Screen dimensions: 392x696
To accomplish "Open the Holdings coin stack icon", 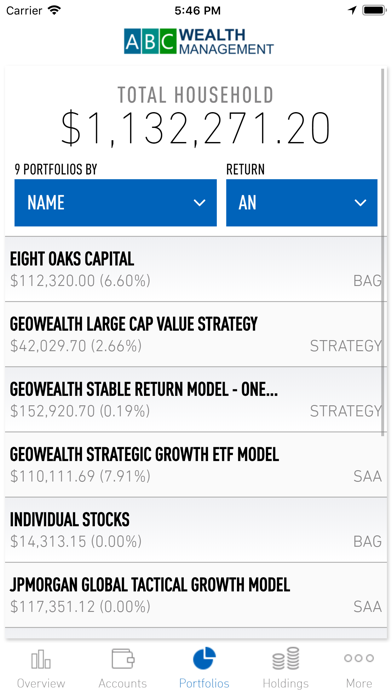I will (x=285, y=658).
